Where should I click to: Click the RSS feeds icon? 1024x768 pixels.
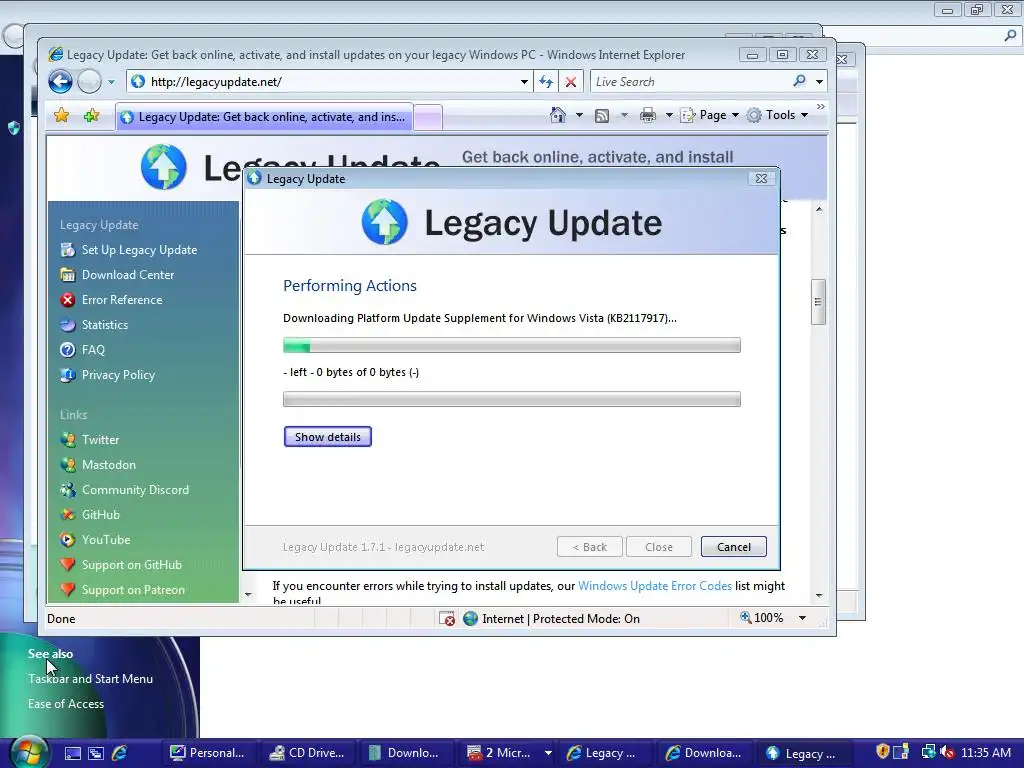[601, 116]
